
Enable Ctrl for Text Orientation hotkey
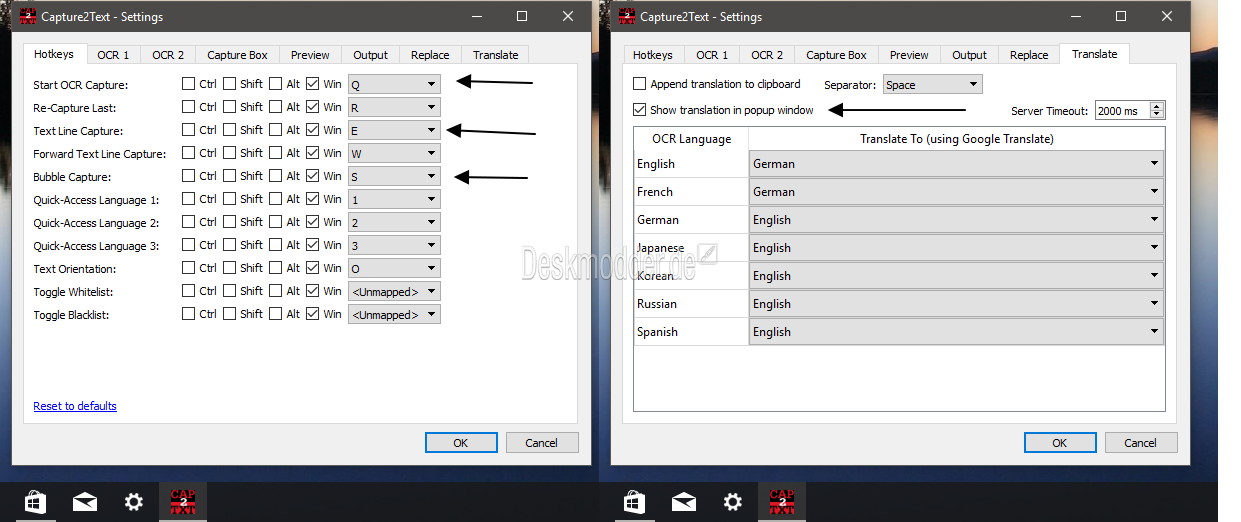[188, 268]
